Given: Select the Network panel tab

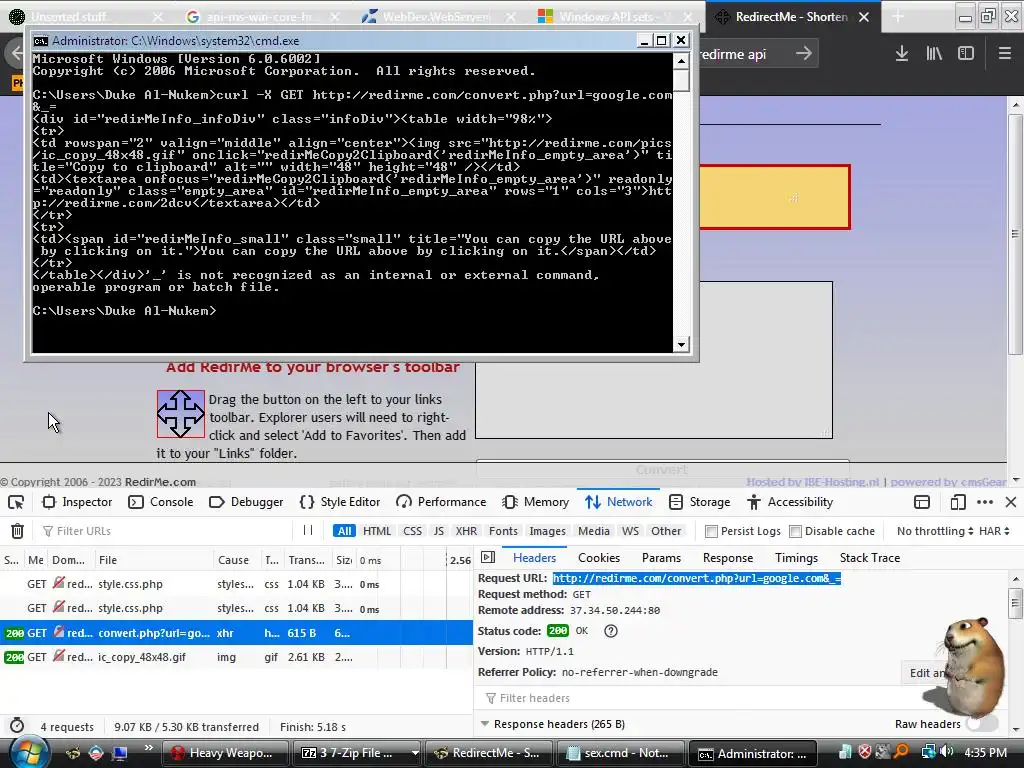Looking at the screenshot, I should point(618,502).
